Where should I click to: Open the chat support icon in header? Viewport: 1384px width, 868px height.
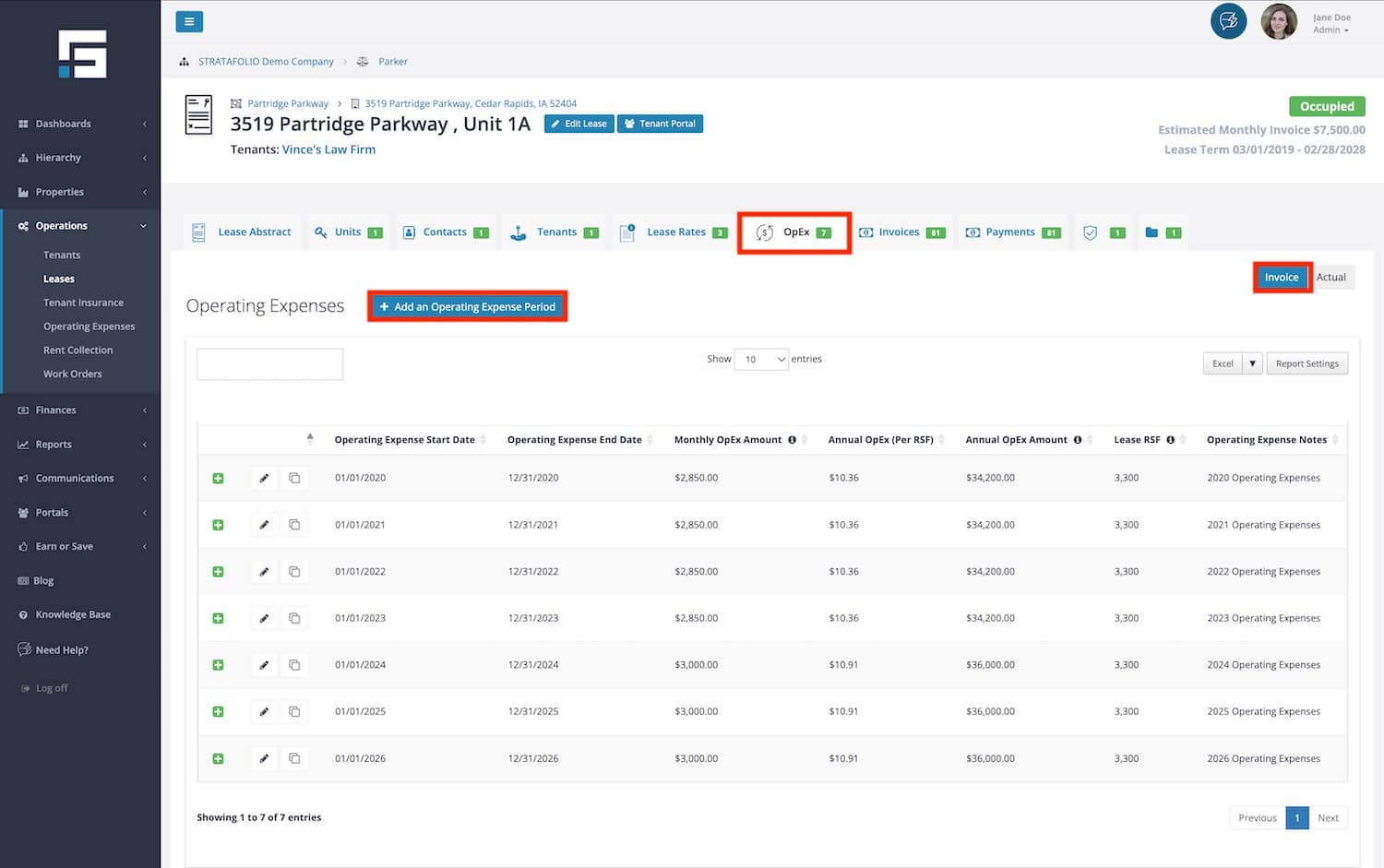[x=1228, y=21]
